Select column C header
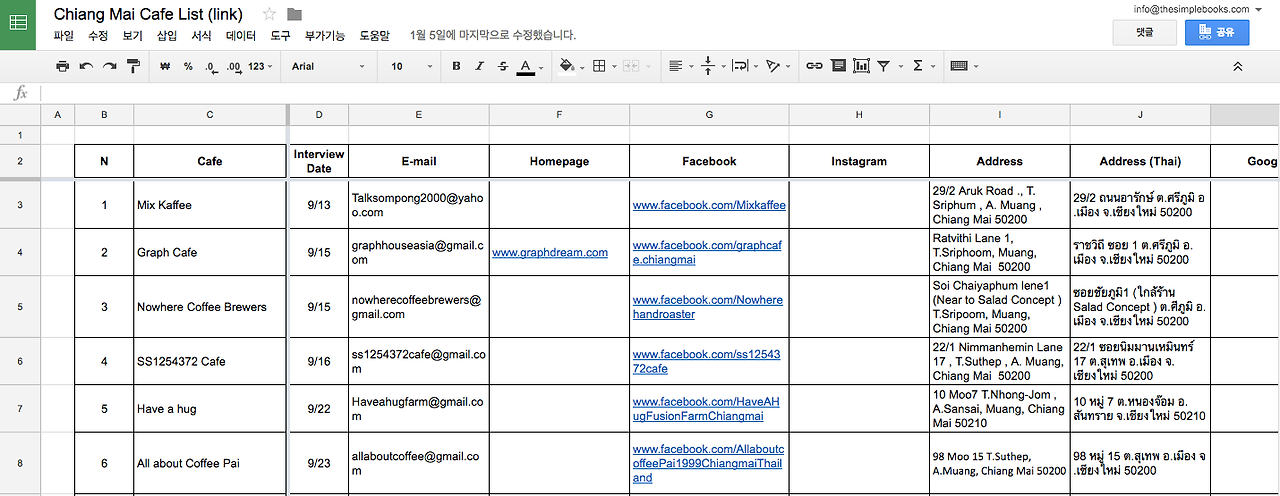 point(210,115)
